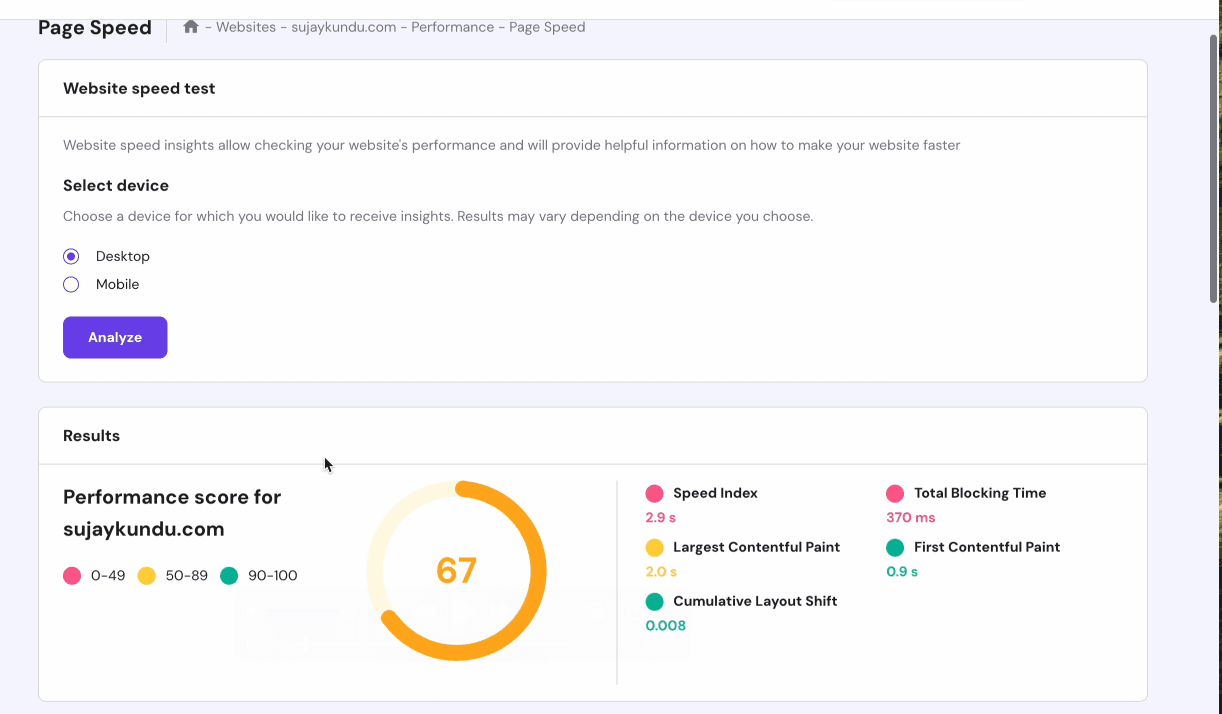1222x714 pixels.
Task: Click the Cumulative Layout Shift green indicator
Action: click(x=655, y=601)
